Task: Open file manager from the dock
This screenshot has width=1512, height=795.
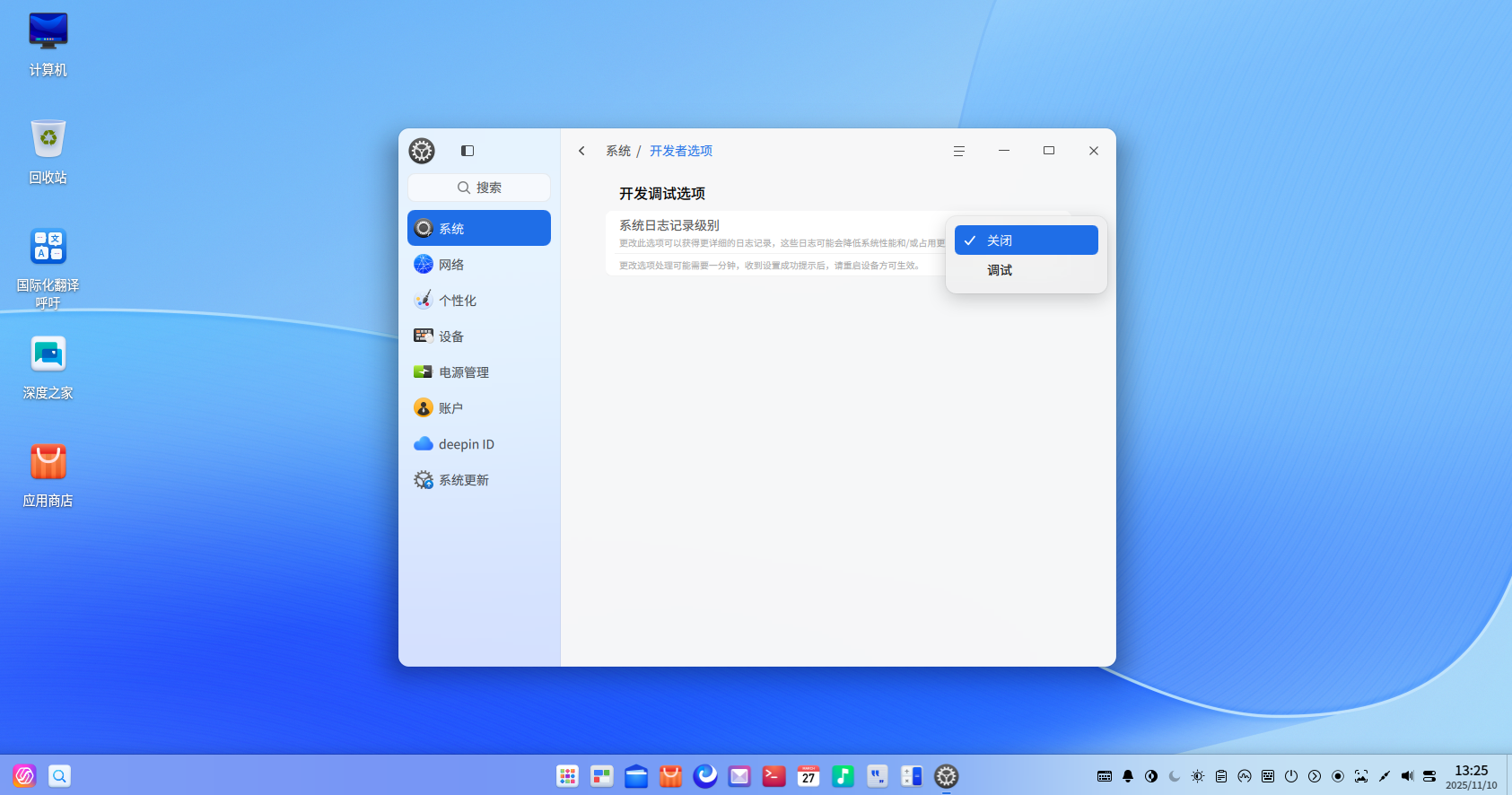Action: 636,776
